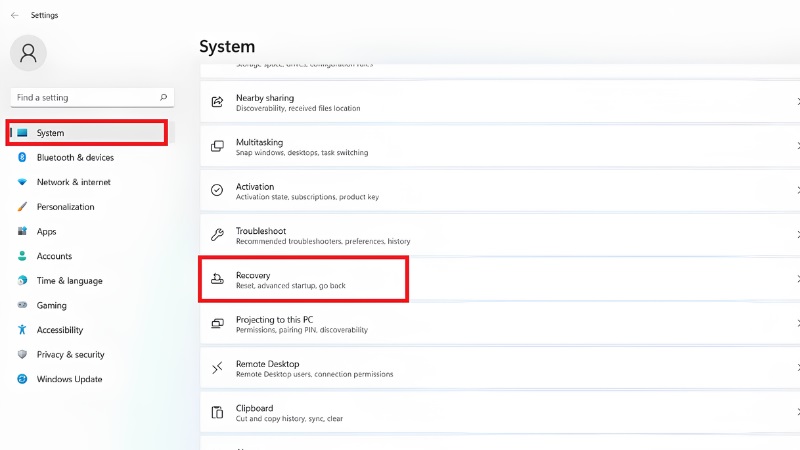Click the System monitor icon

[22, 133]
